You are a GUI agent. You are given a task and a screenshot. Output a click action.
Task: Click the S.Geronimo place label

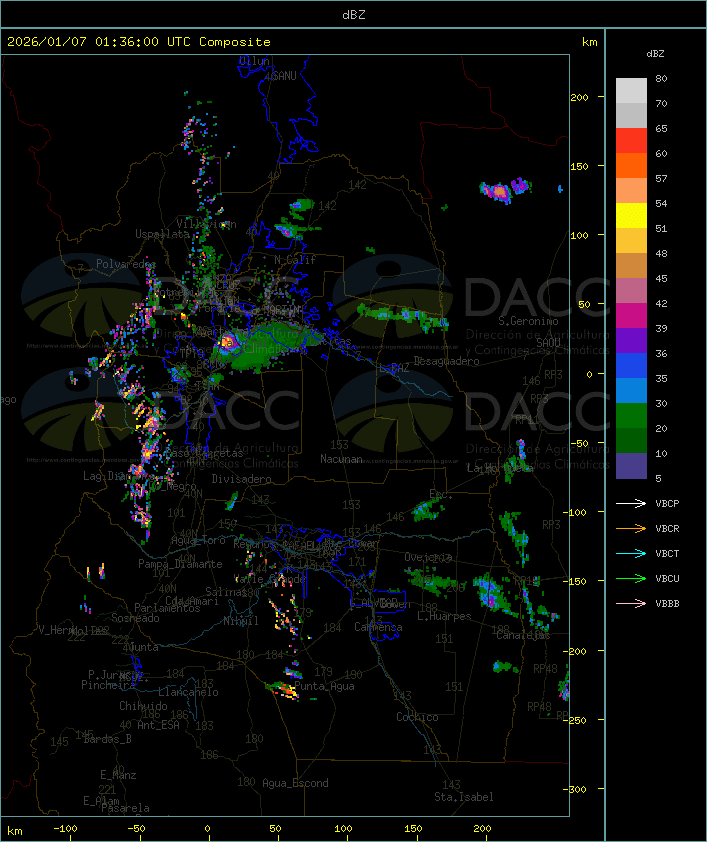528,321
